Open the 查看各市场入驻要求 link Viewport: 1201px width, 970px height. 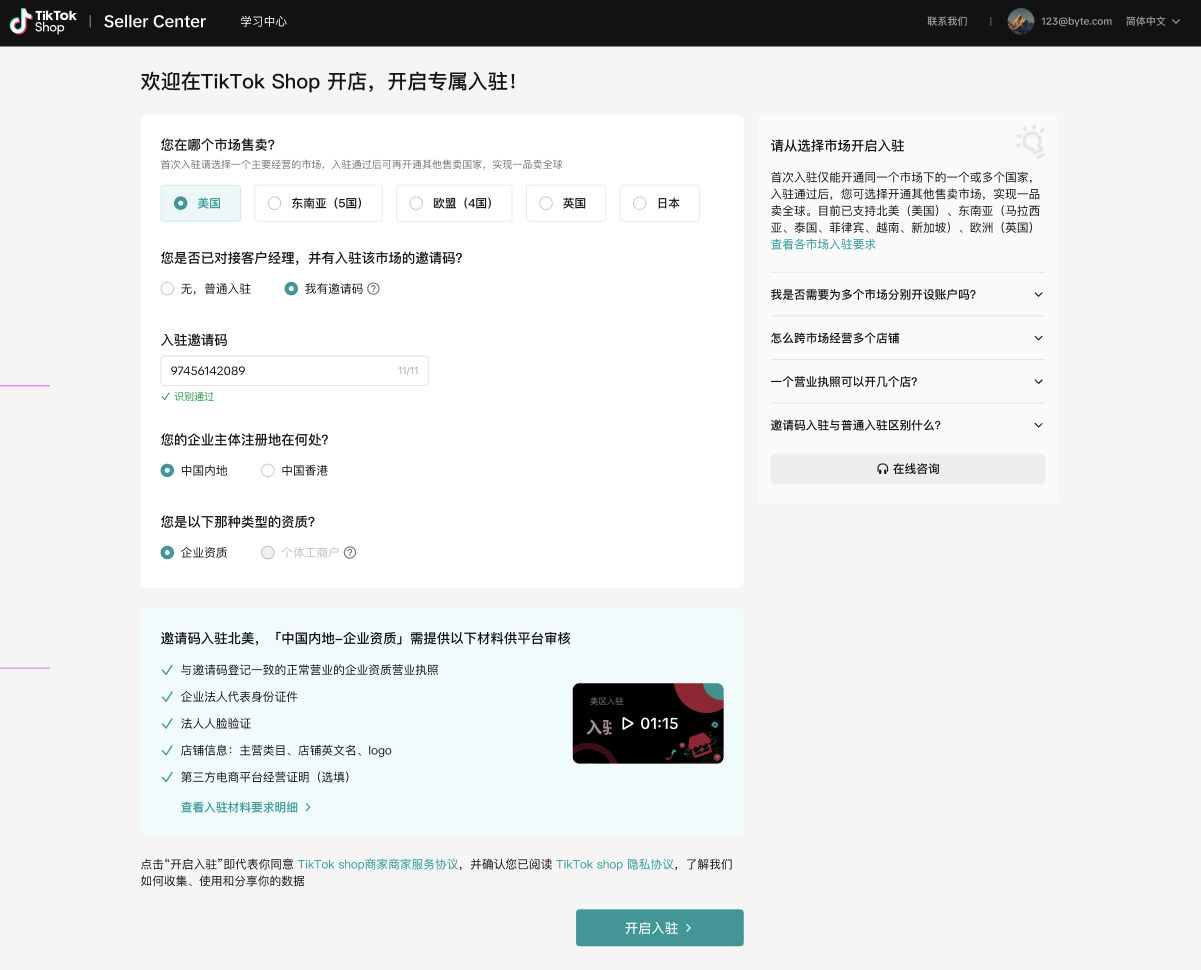pos(821,244)
